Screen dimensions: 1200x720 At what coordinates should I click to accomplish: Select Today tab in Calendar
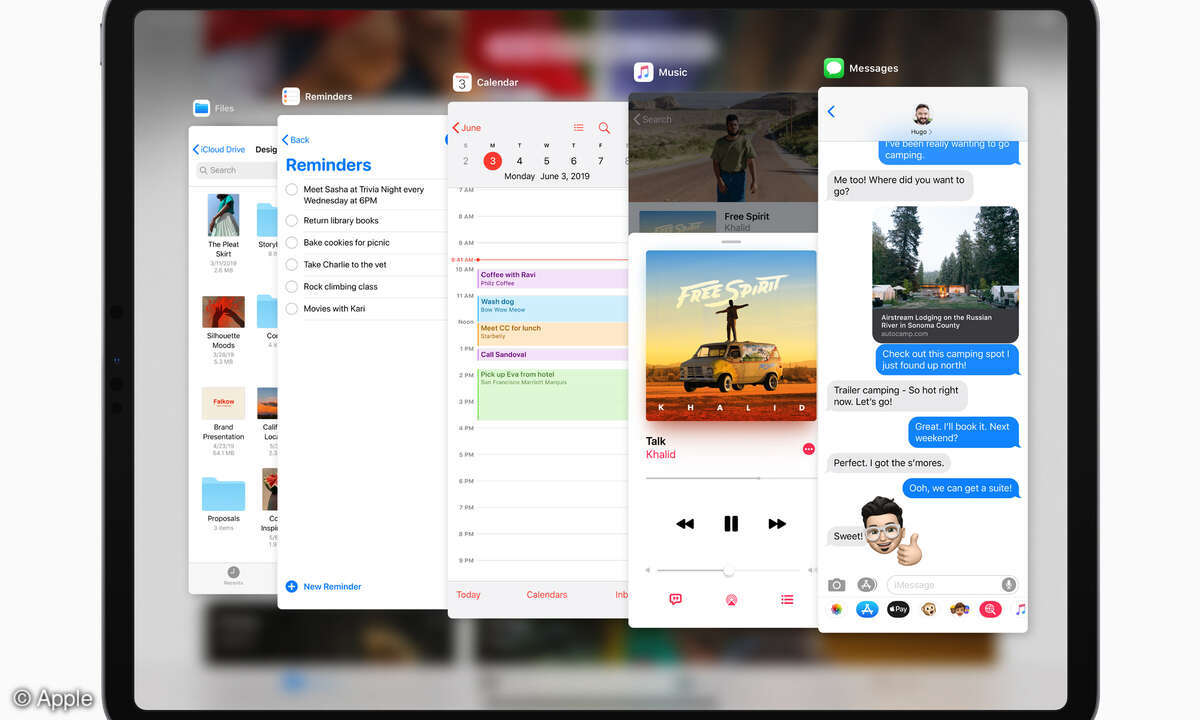[468, 595]
